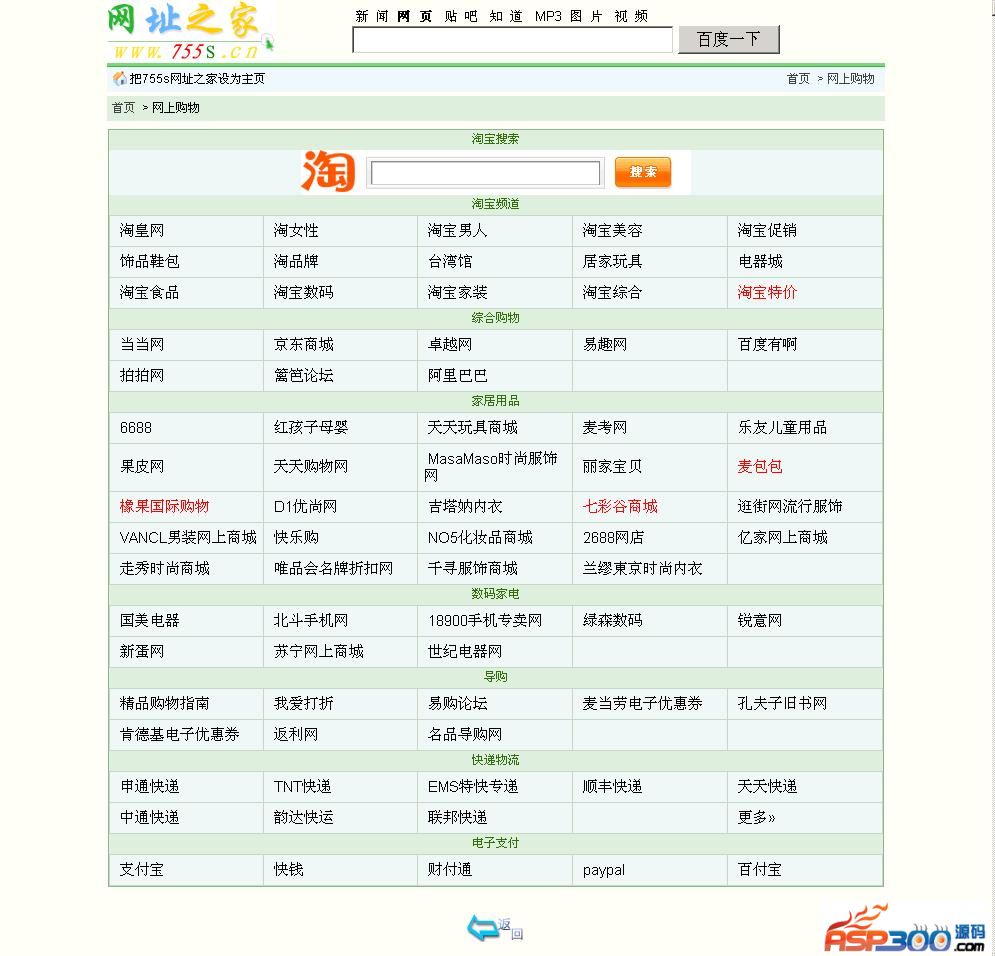Click the home icon beside 把755s网址之家设为主页
This screenshot has width=995, height=956.
[x=119, y=79]
